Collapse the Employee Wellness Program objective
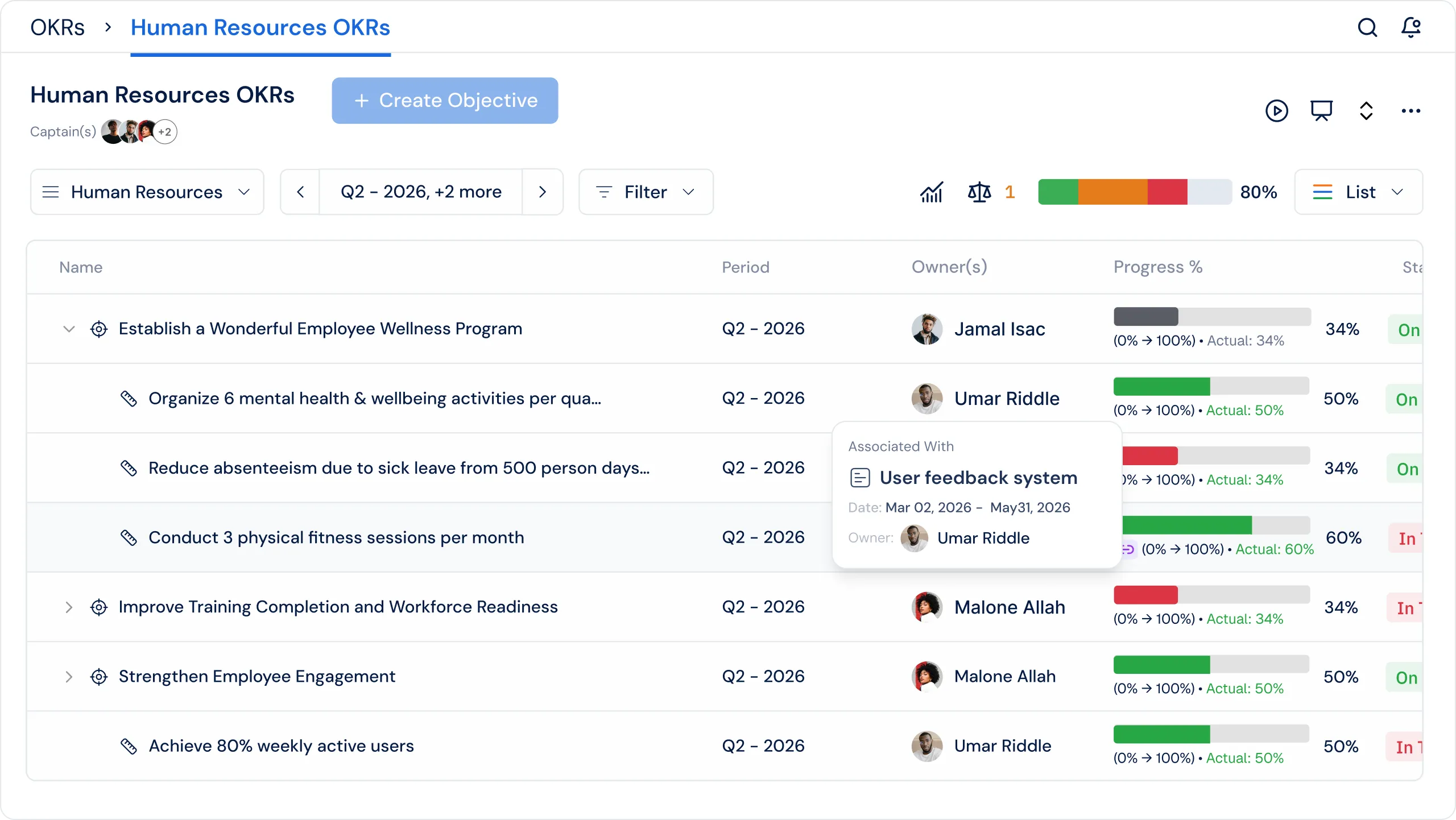The width and height of the screenshot is (1456, 820). tap(69, 329)
